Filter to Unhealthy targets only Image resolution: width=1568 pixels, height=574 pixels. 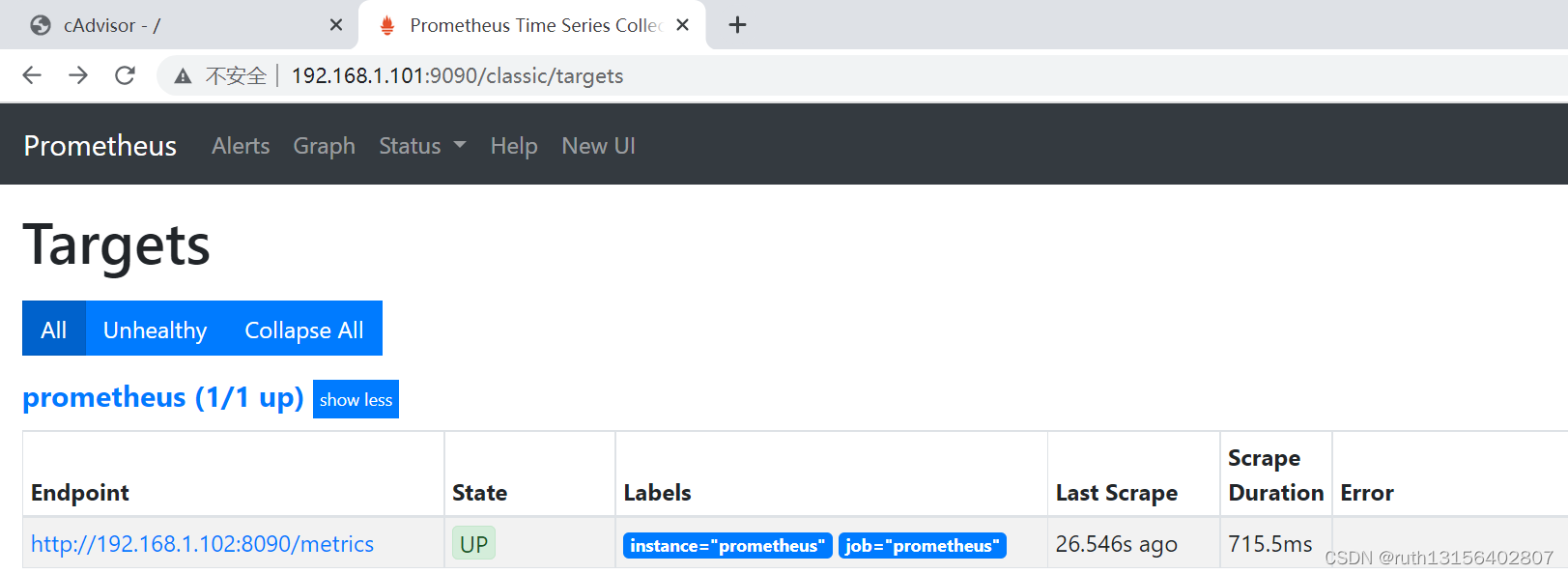click(156, 329)
